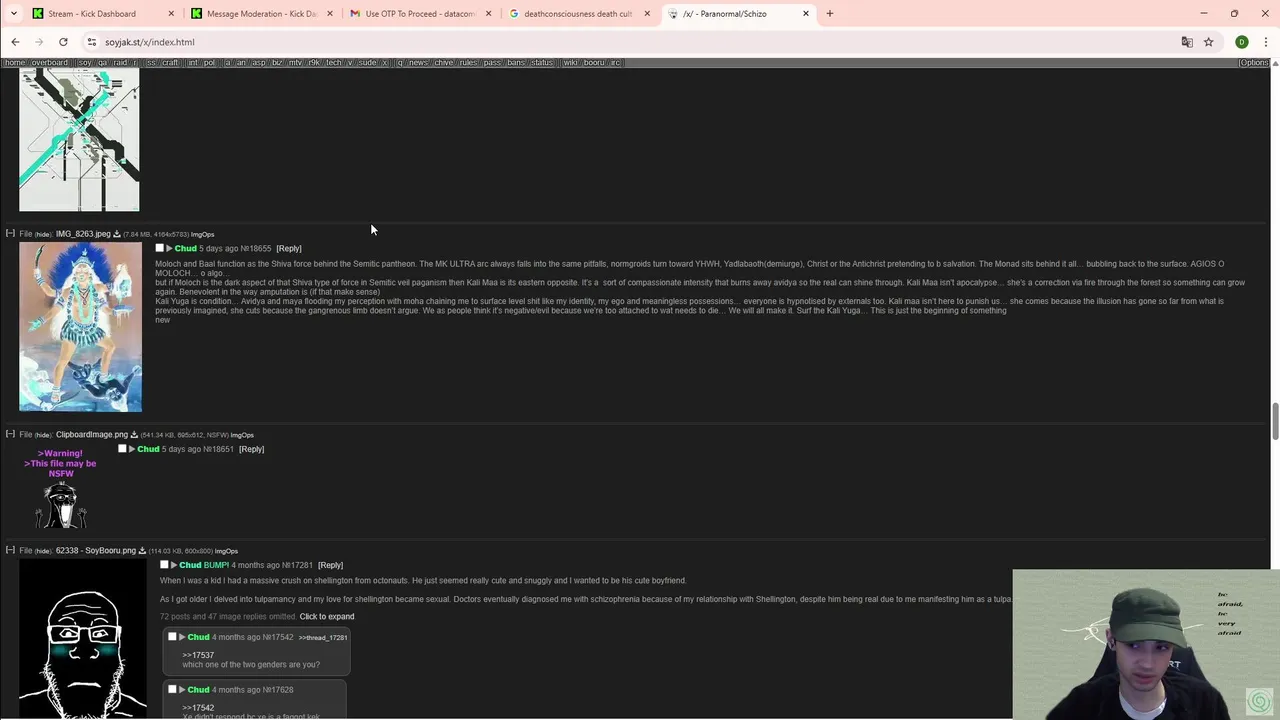The height and width of the screenshot is (720, 1280).
Task: Click the translate page icon
Action: pyautogui.click(x=1187, y=42)
